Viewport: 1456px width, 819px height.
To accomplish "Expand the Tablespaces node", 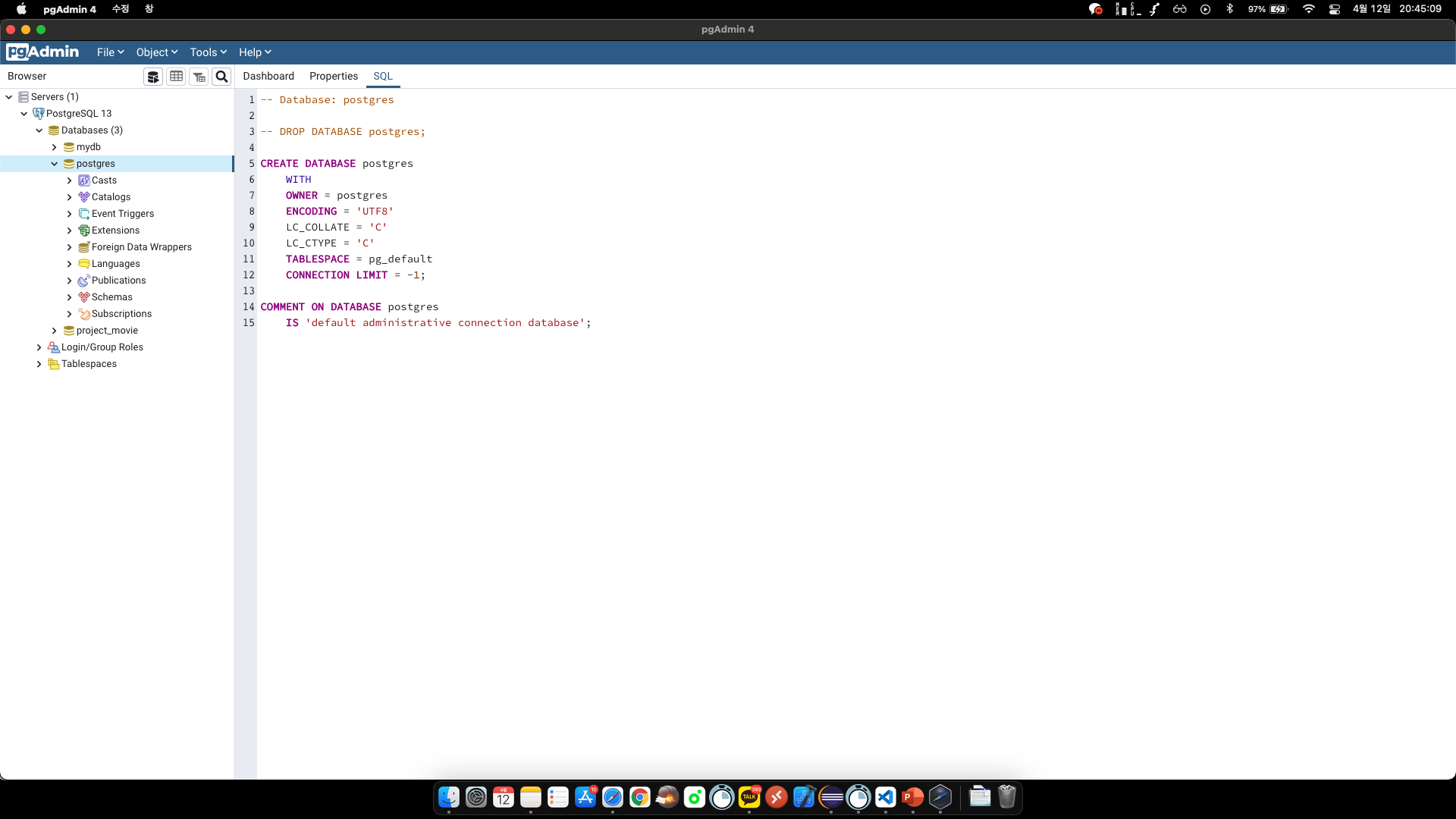I will tap(39, 364).
